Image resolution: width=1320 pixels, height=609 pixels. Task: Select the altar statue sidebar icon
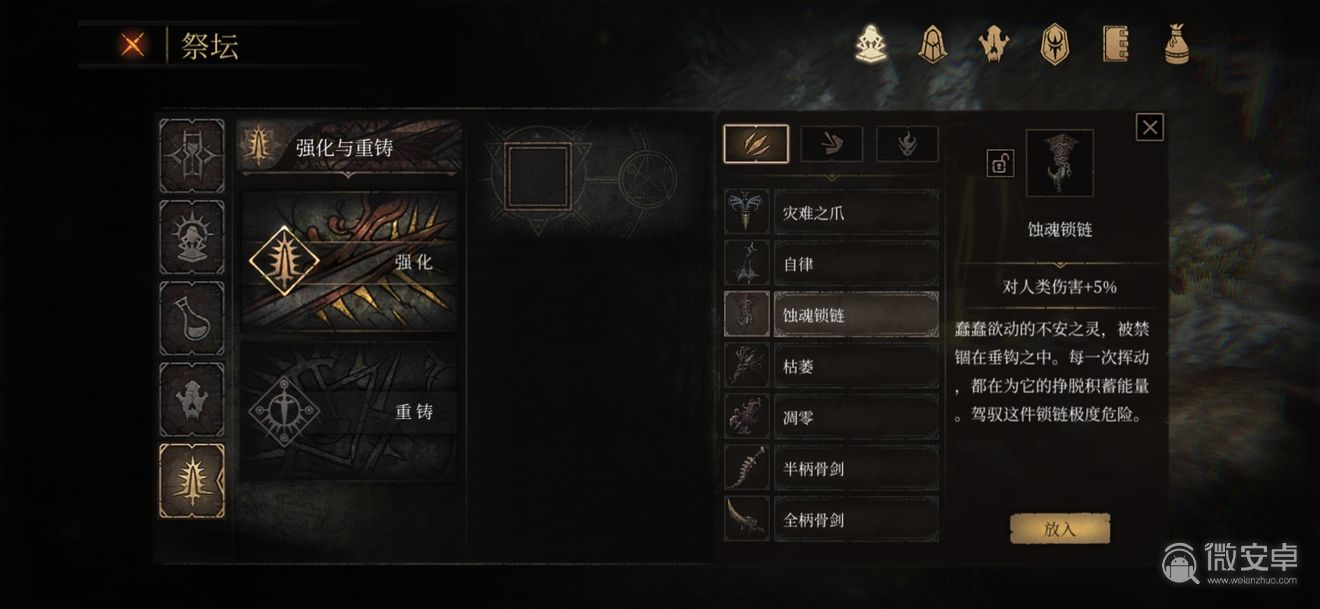pos(192,237)
